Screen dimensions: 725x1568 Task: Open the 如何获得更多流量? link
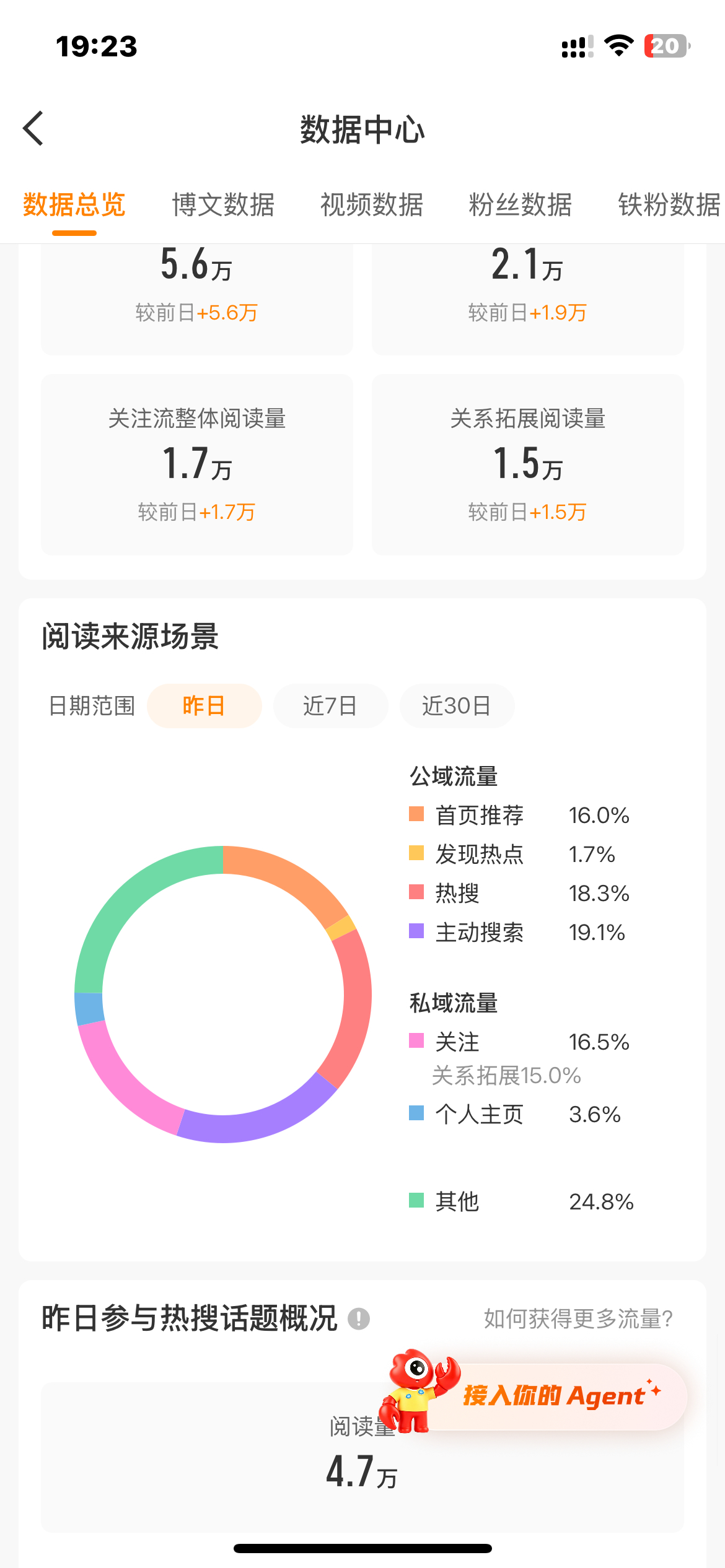click(x=579, y=1319)
